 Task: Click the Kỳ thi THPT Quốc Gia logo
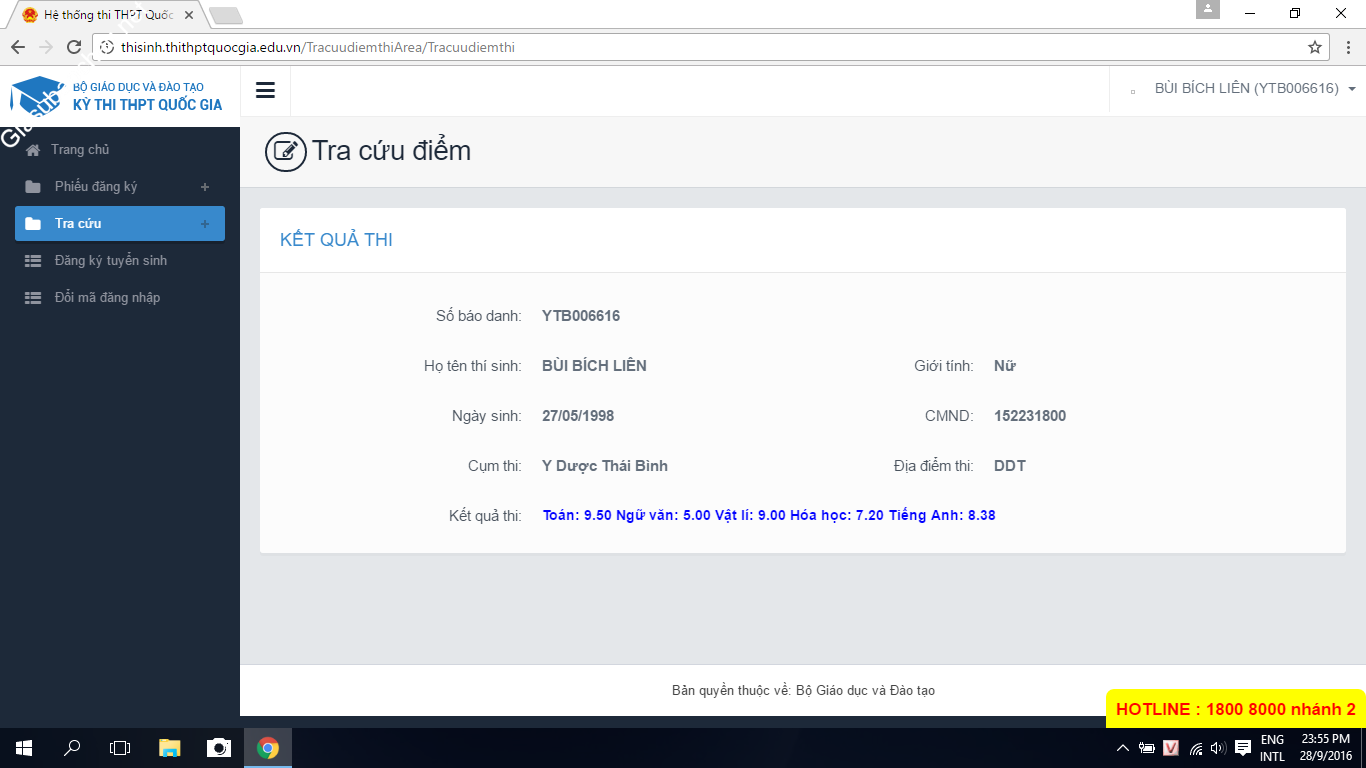pyautogui.click(x=118, y=97)
